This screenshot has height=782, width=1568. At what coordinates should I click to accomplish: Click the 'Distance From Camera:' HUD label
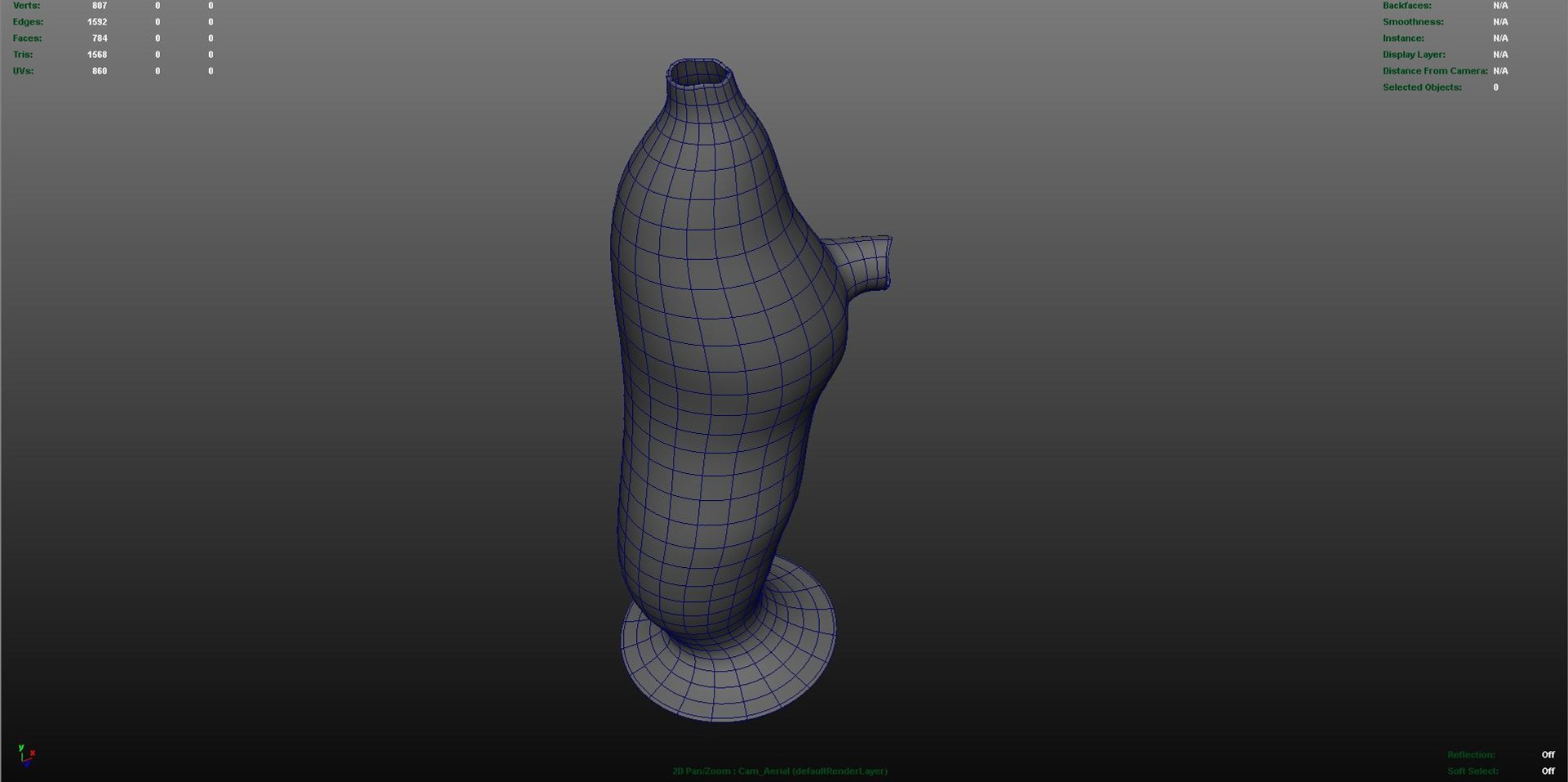point(1435,71)
